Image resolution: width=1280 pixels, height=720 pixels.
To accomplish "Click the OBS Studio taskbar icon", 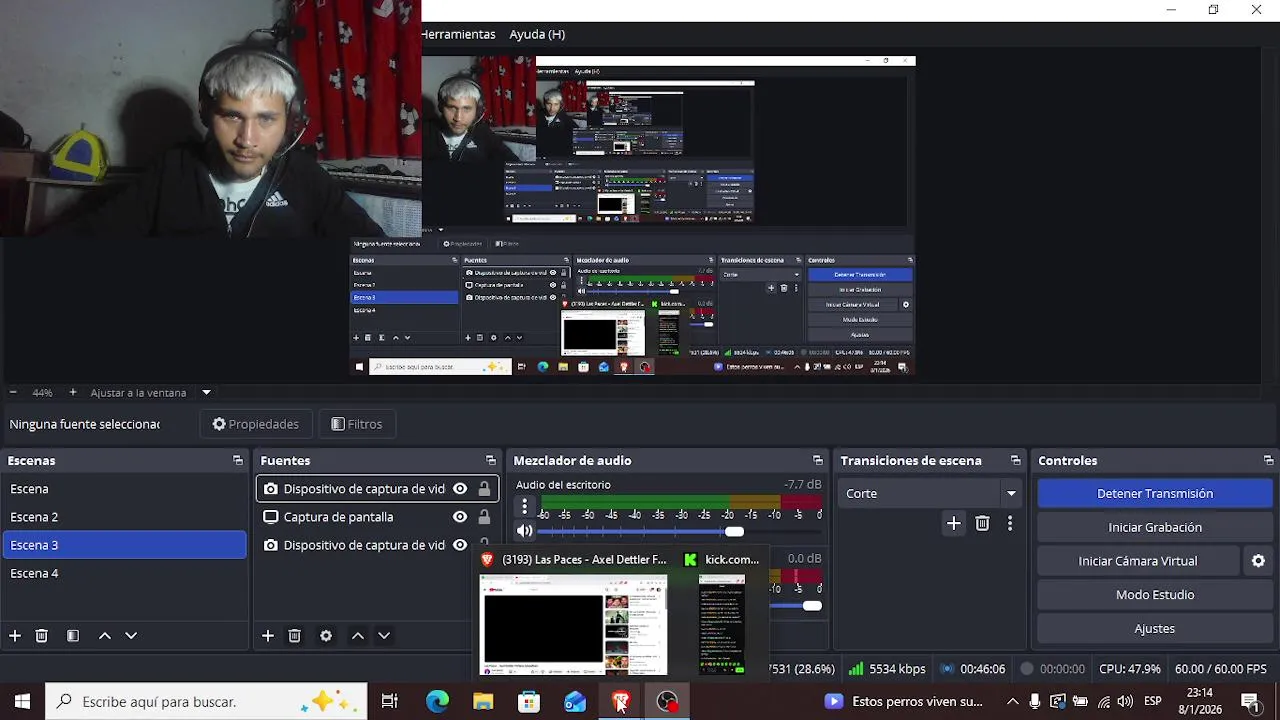I will (x=667, y=702).
